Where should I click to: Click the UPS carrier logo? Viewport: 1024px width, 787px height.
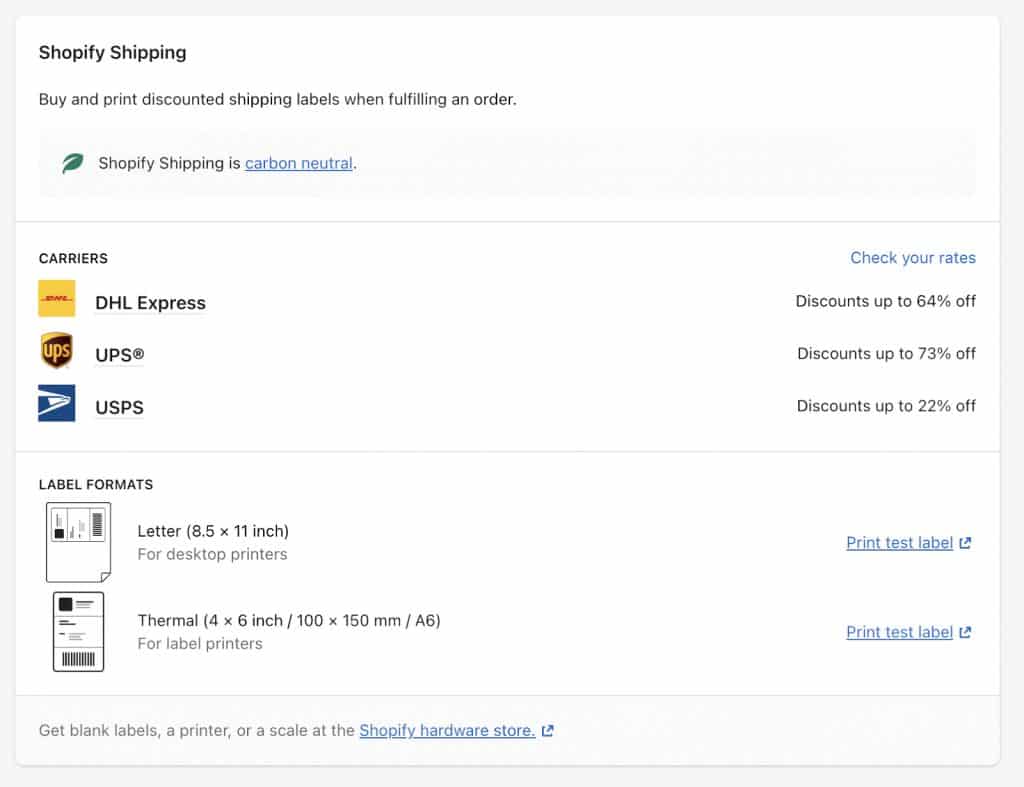point(57,351)
